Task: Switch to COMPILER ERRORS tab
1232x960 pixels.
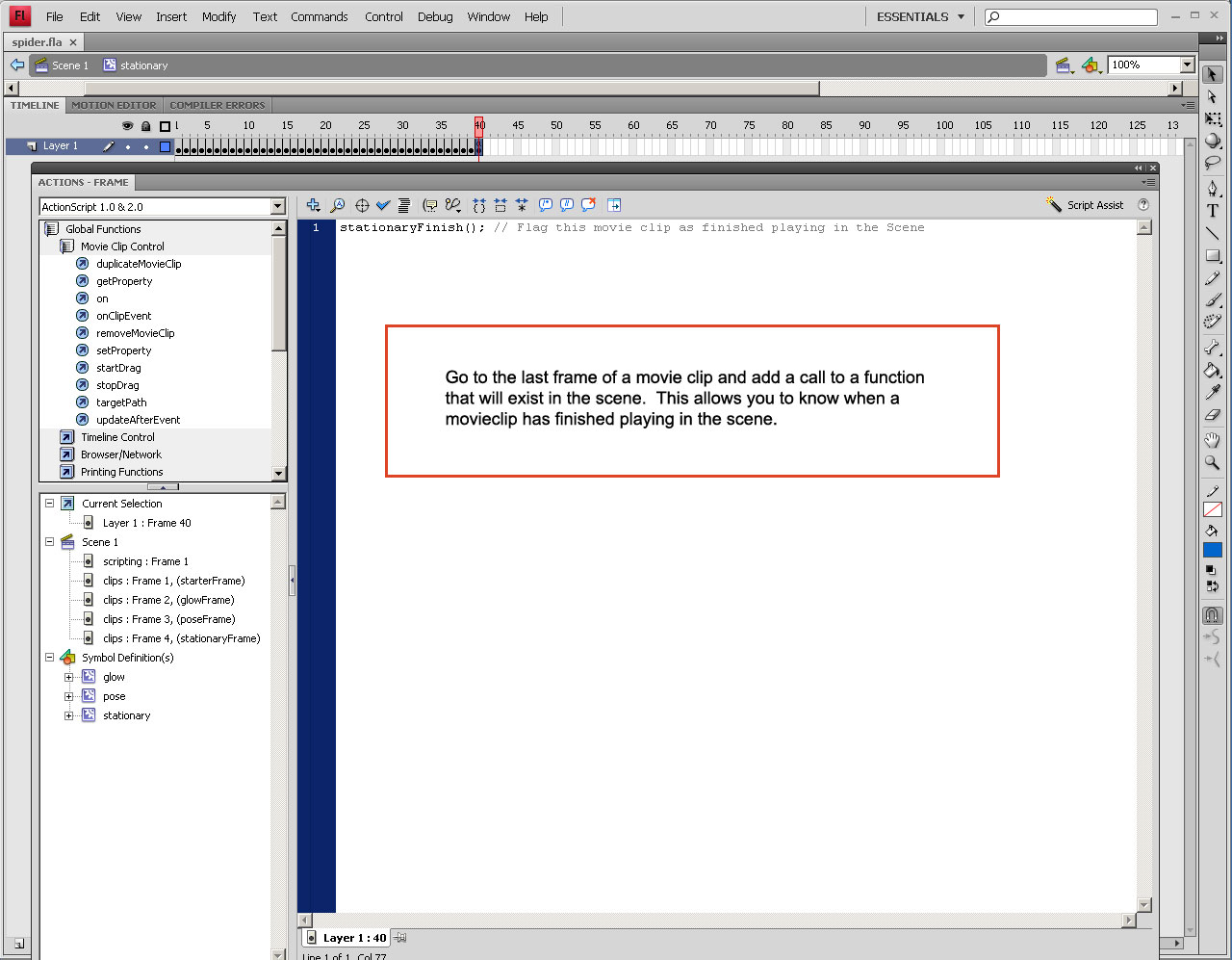Action: click(218, 105)
